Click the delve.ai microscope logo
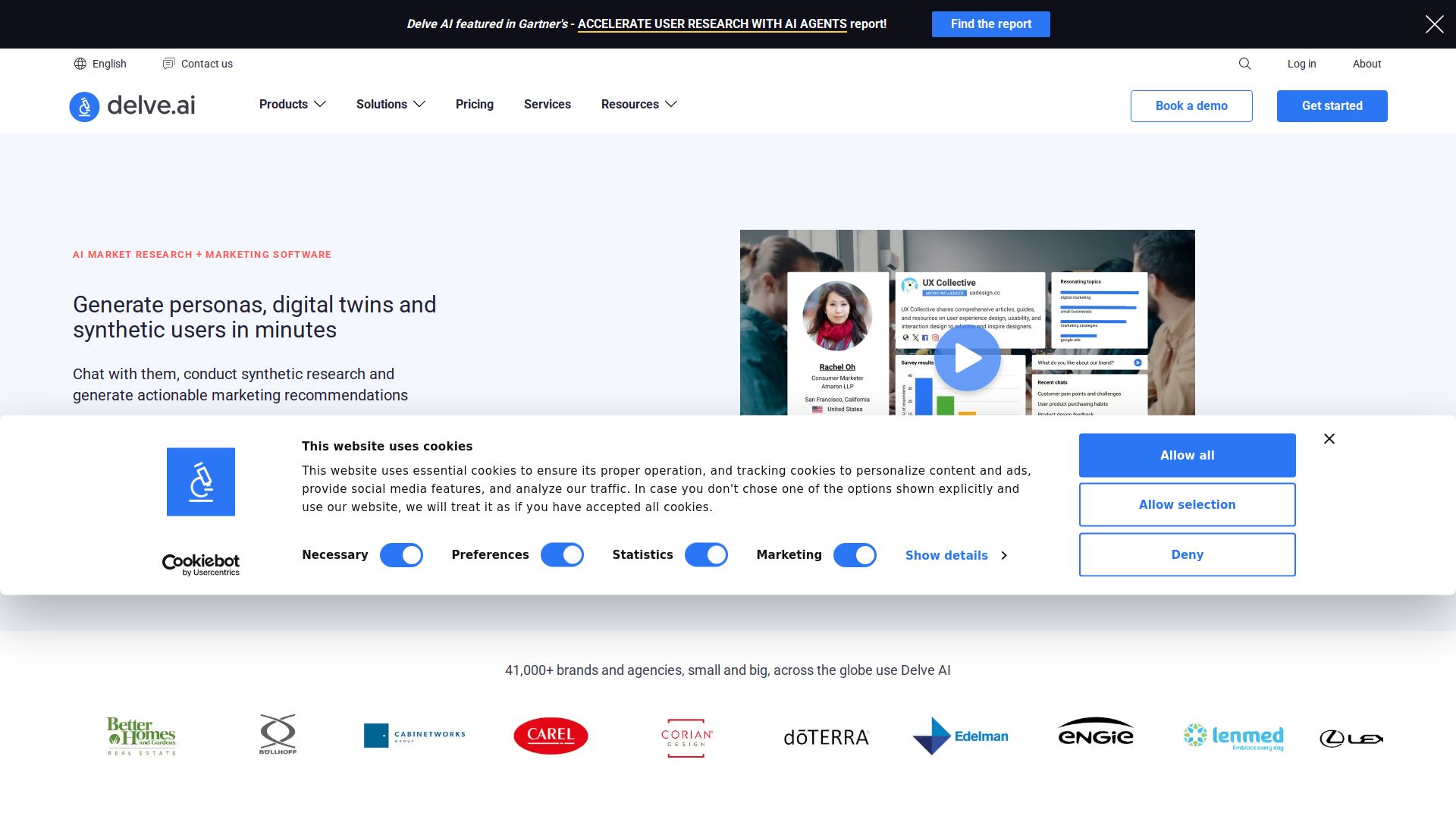This screenshot has width=1456, height=819. point(84,106)
